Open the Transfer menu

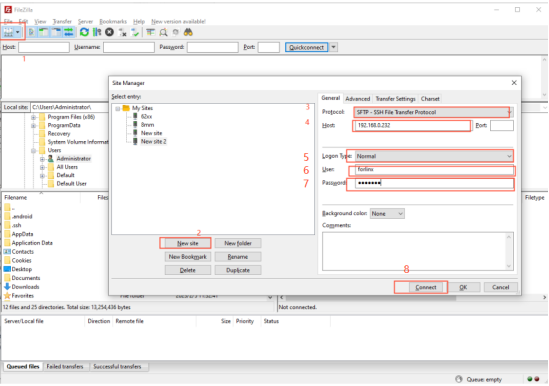pos(62,22)
